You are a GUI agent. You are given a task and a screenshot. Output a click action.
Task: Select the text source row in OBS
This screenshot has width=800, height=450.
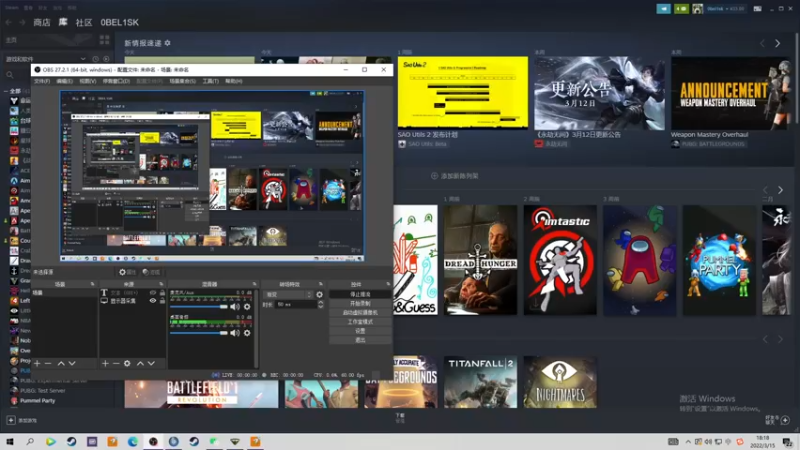pos(133,293)
